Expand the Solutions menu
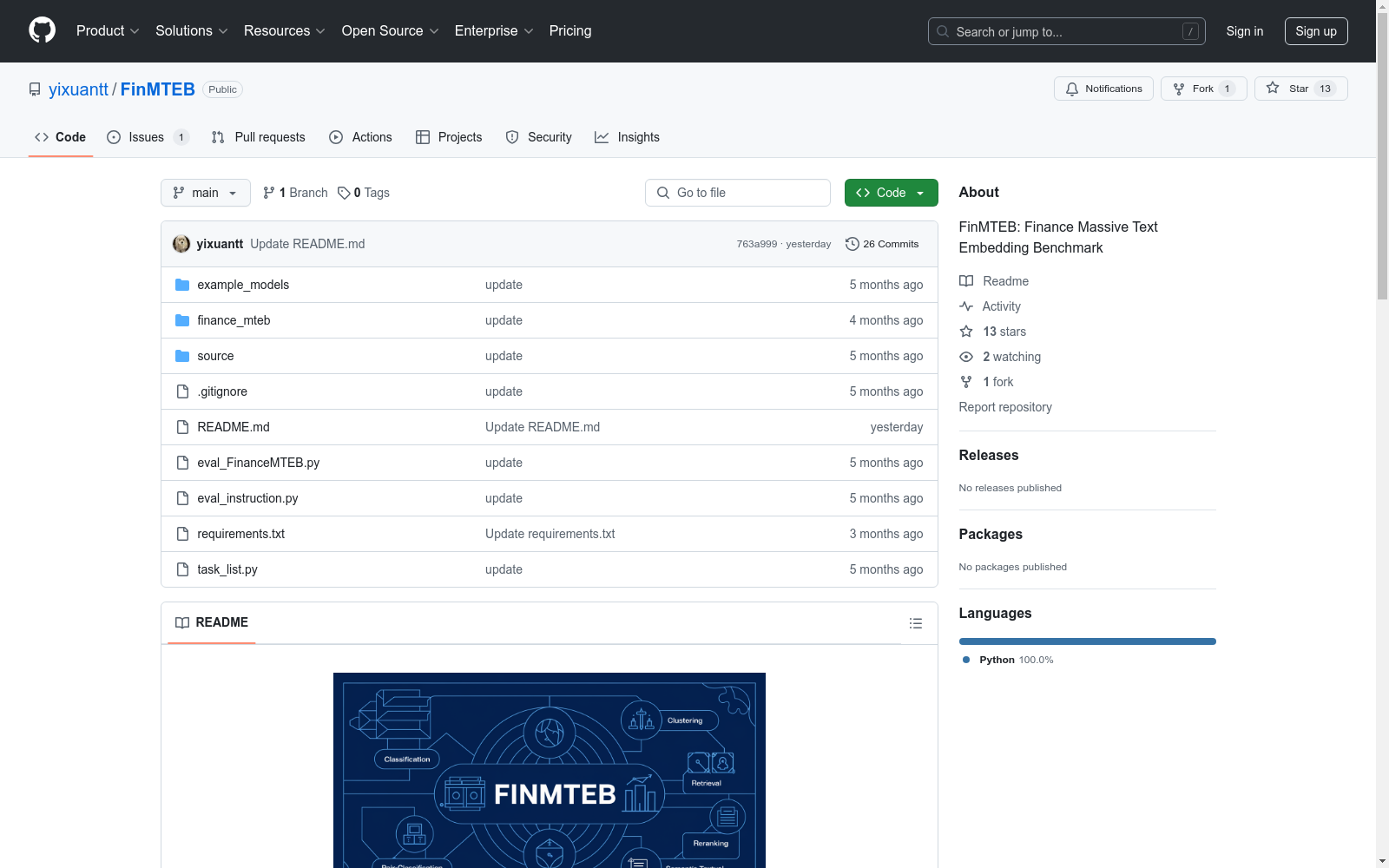Viewport: 1389px width, 868px height. [x=192, y=31]
